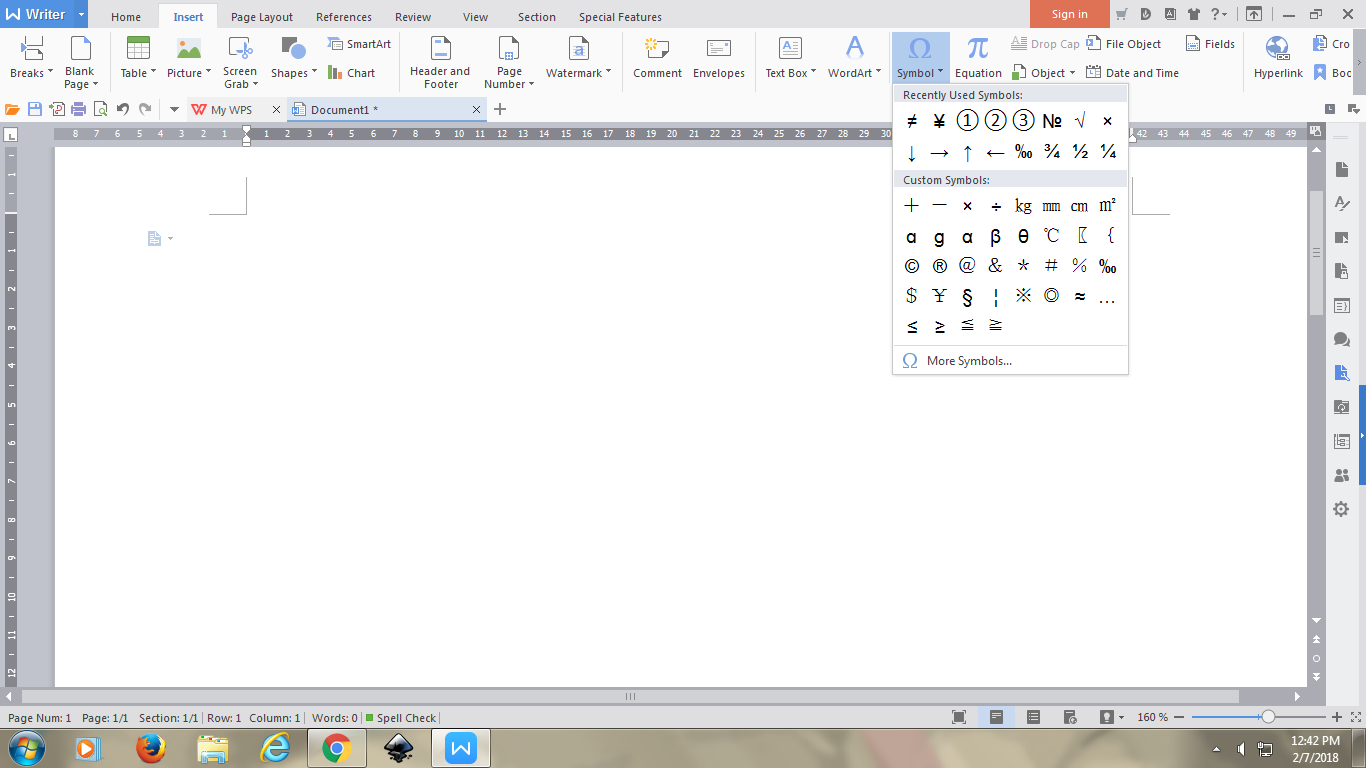
Task: Insert a Hyperlink
Action: coord(1277,57)
